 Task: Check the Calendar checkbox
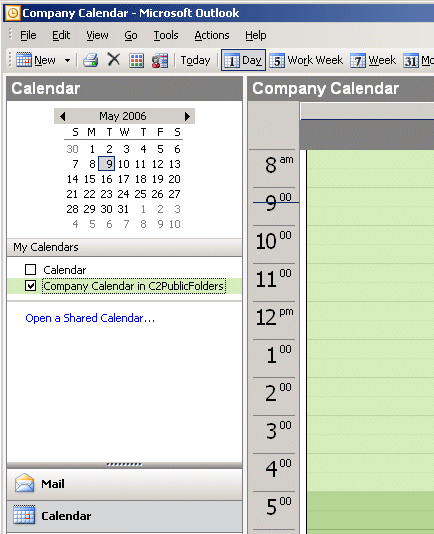click(31, 270)
